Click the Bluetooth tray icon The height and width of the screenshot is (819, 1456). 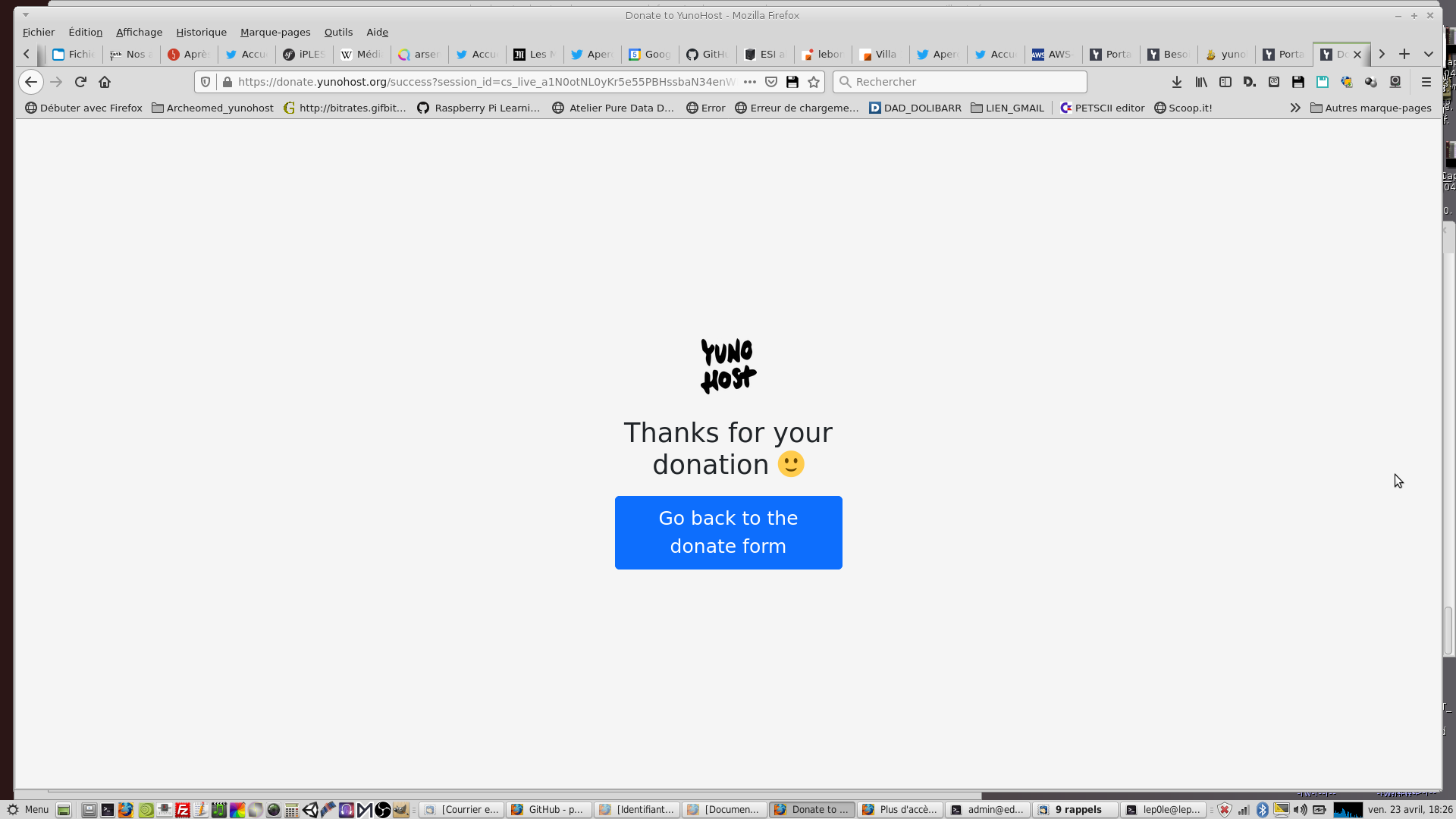coord(1262,809)
